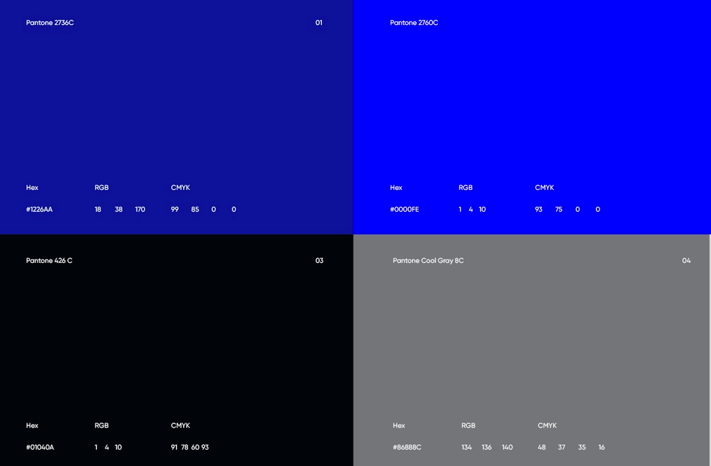
Task: Select RGB value 134 in gray swatch
Action: click(466, 448)
